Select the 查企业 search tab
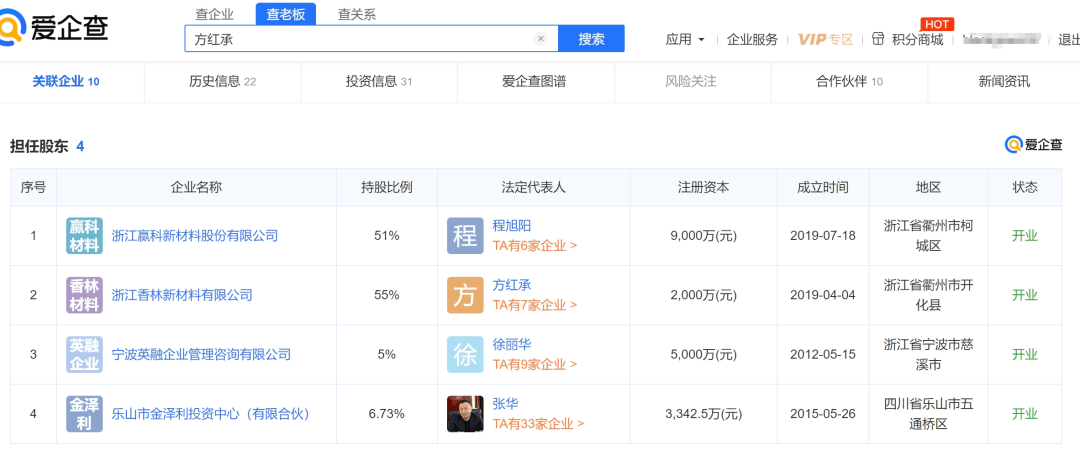 click(x=215, y=14)
